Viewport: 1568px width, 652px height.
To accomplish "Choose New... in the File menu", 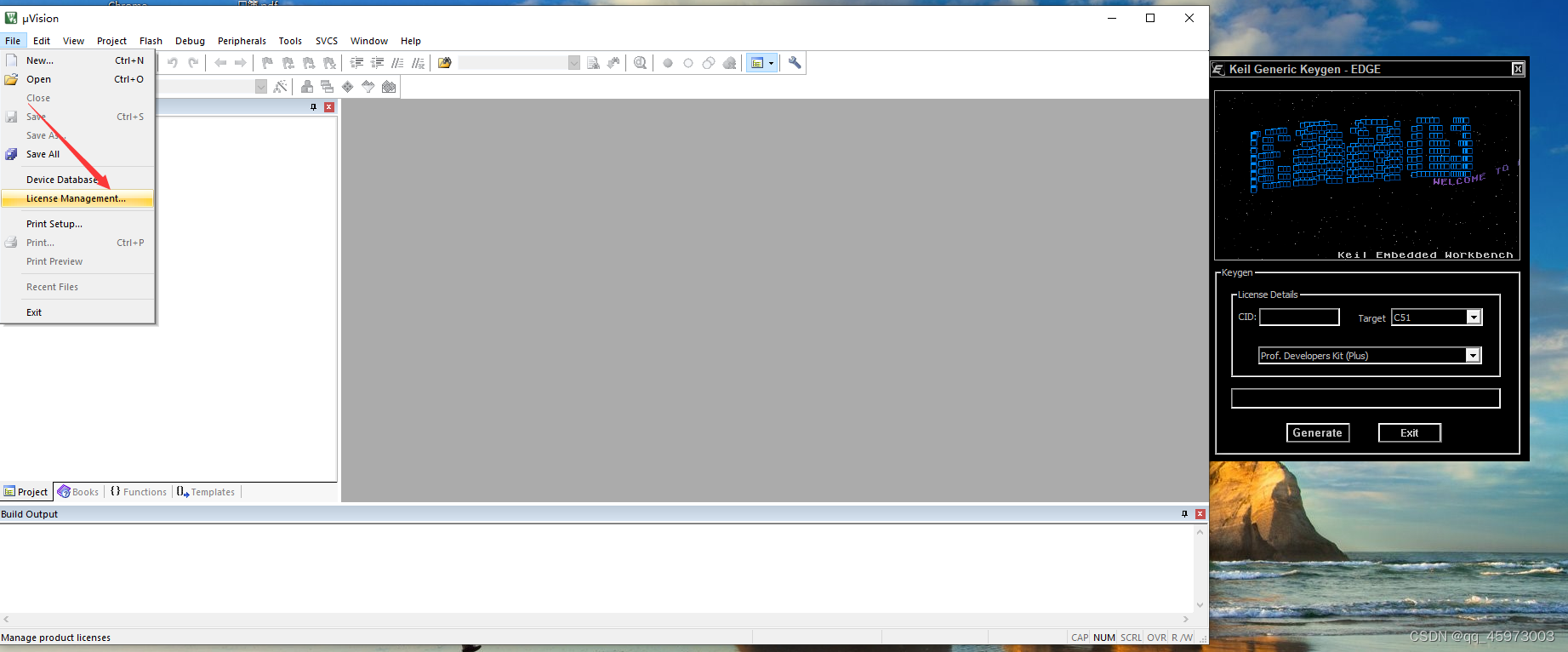I will click(x=77, y=60).
